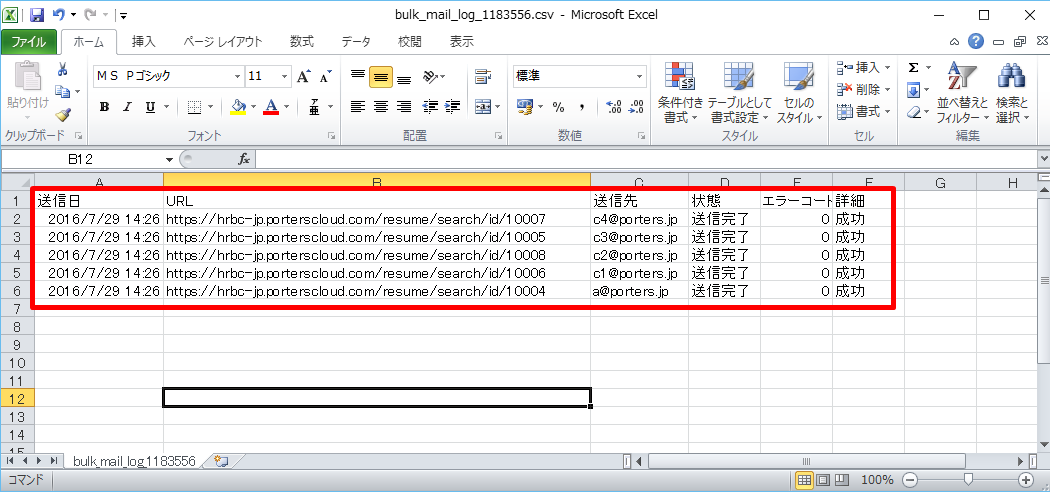Image resolution: width=1050 pixels, height=492 pixels.
Task: Toggle bold formatting
Action: tap(104, 107)
